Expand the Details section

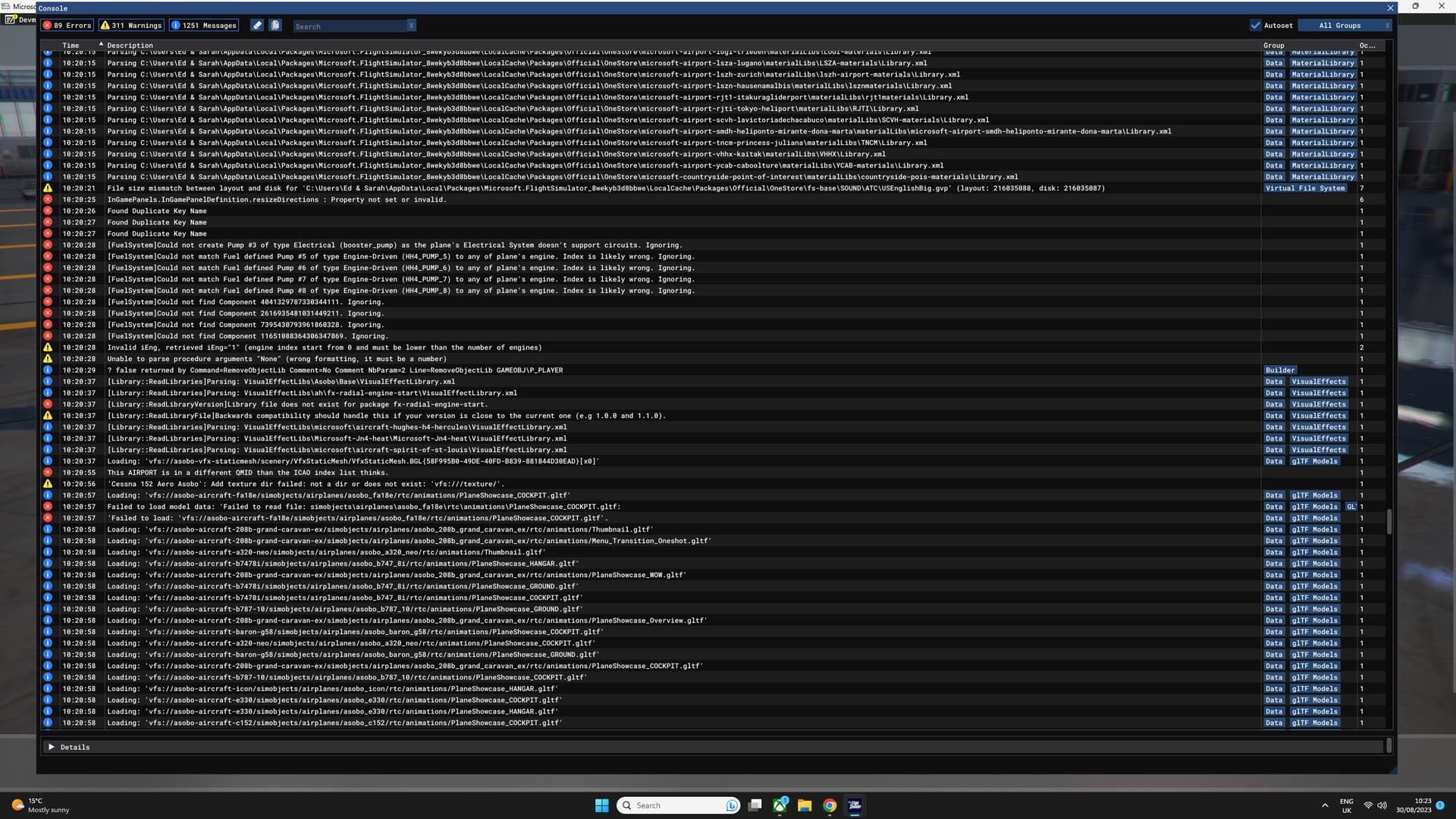(x=52, y=747)
